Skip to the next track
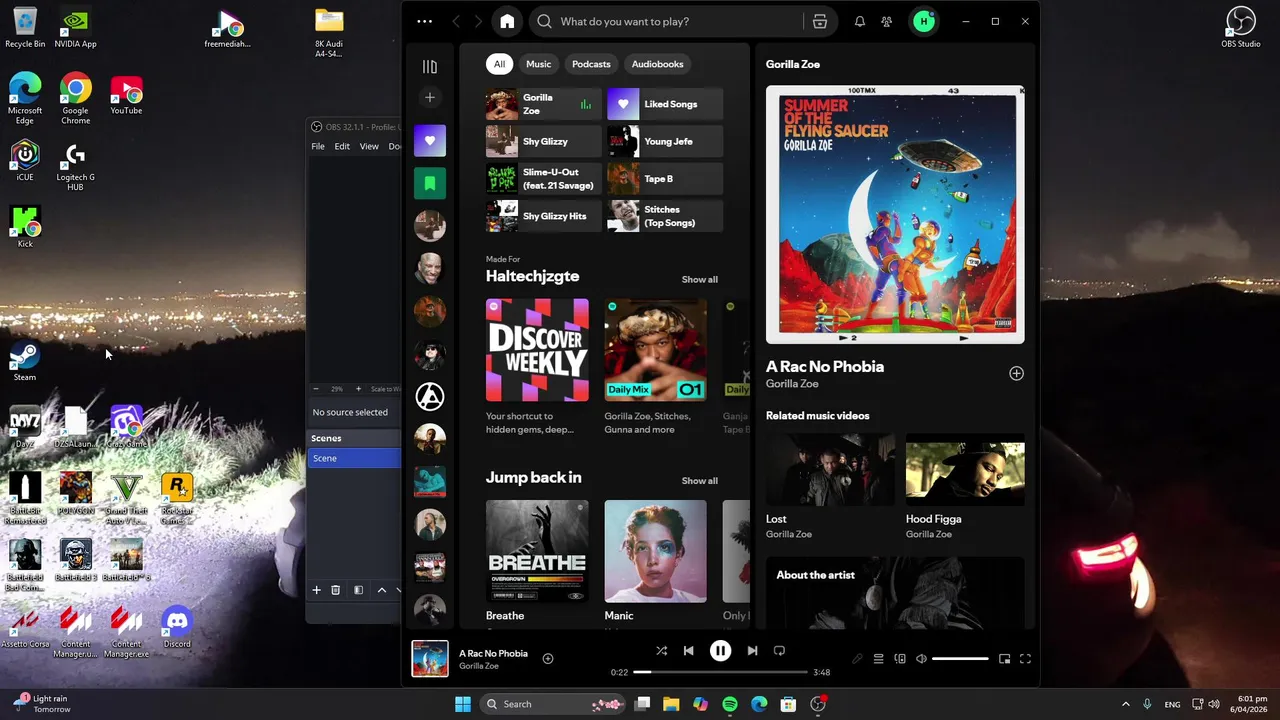 (752, 651)
